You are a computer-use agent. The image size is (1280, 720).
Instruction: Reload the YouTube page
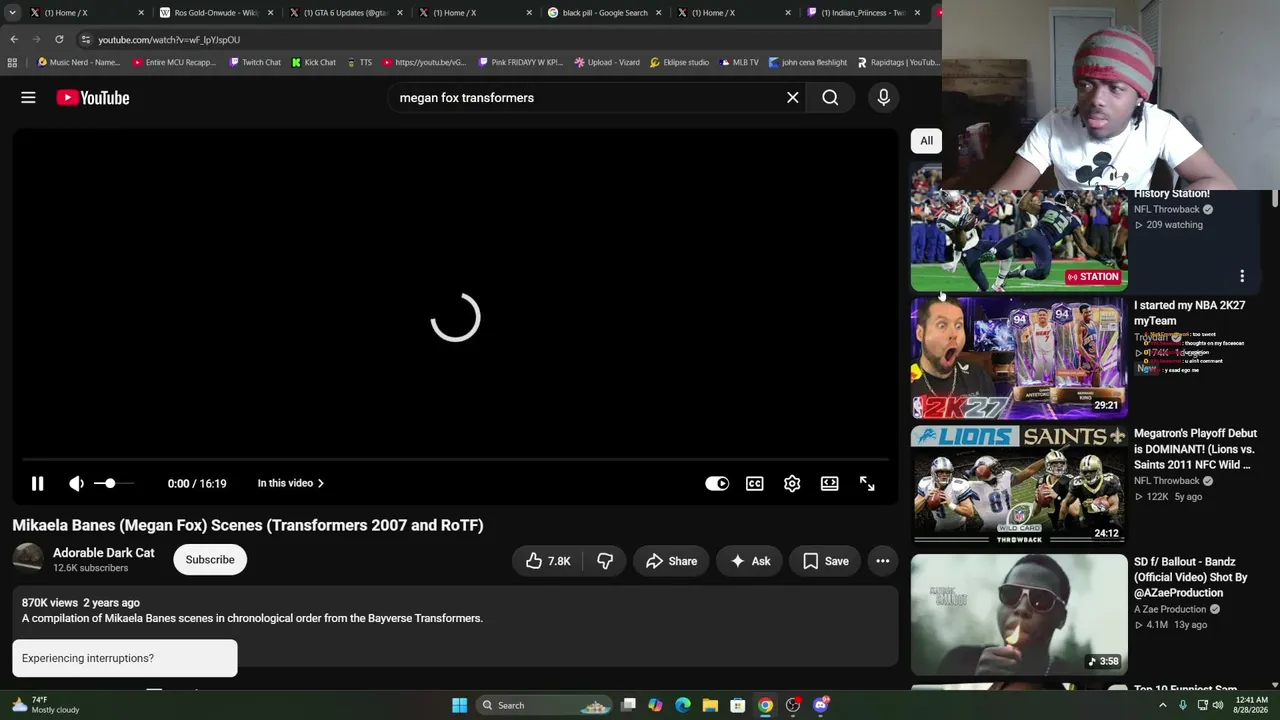point(59,39)
